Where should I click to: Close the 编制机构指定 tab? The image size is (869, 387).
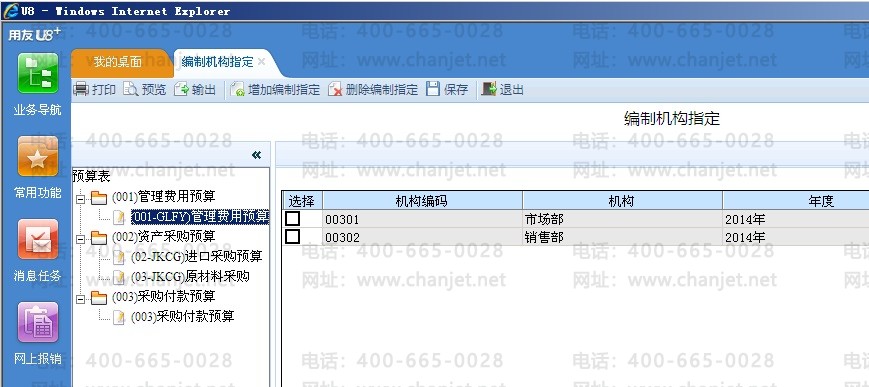262,62
